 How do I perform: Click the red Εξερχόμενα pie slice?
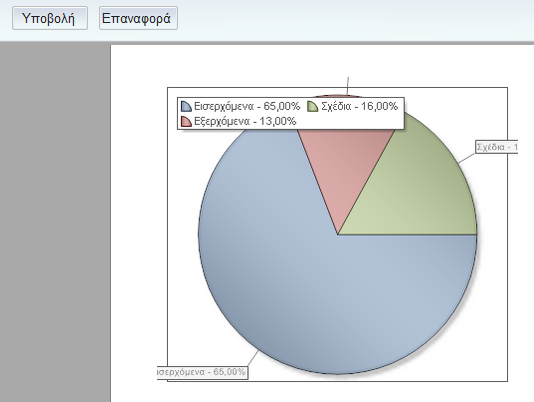click(x=344, y=164)
